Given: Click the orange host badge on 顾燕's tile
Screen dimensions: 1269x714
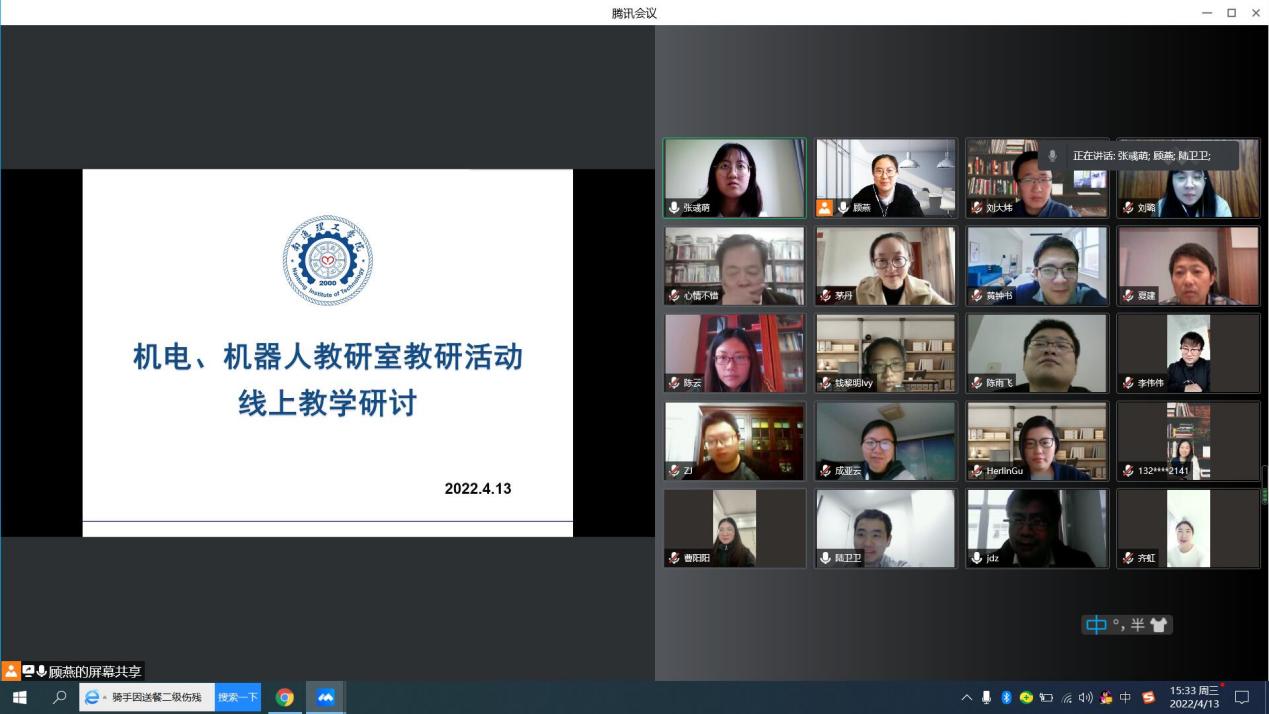Looking at the screenshot, I should [825, 208].
